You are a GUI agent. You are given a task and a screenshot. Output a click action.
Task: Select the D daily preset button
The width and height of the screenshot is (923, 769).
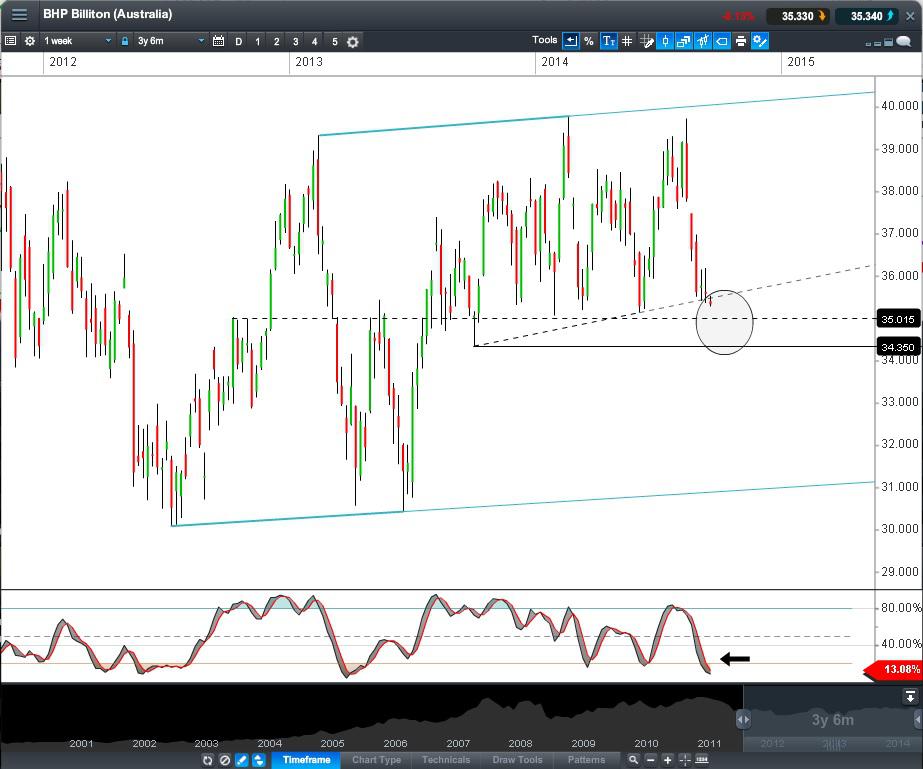point(238,41)
